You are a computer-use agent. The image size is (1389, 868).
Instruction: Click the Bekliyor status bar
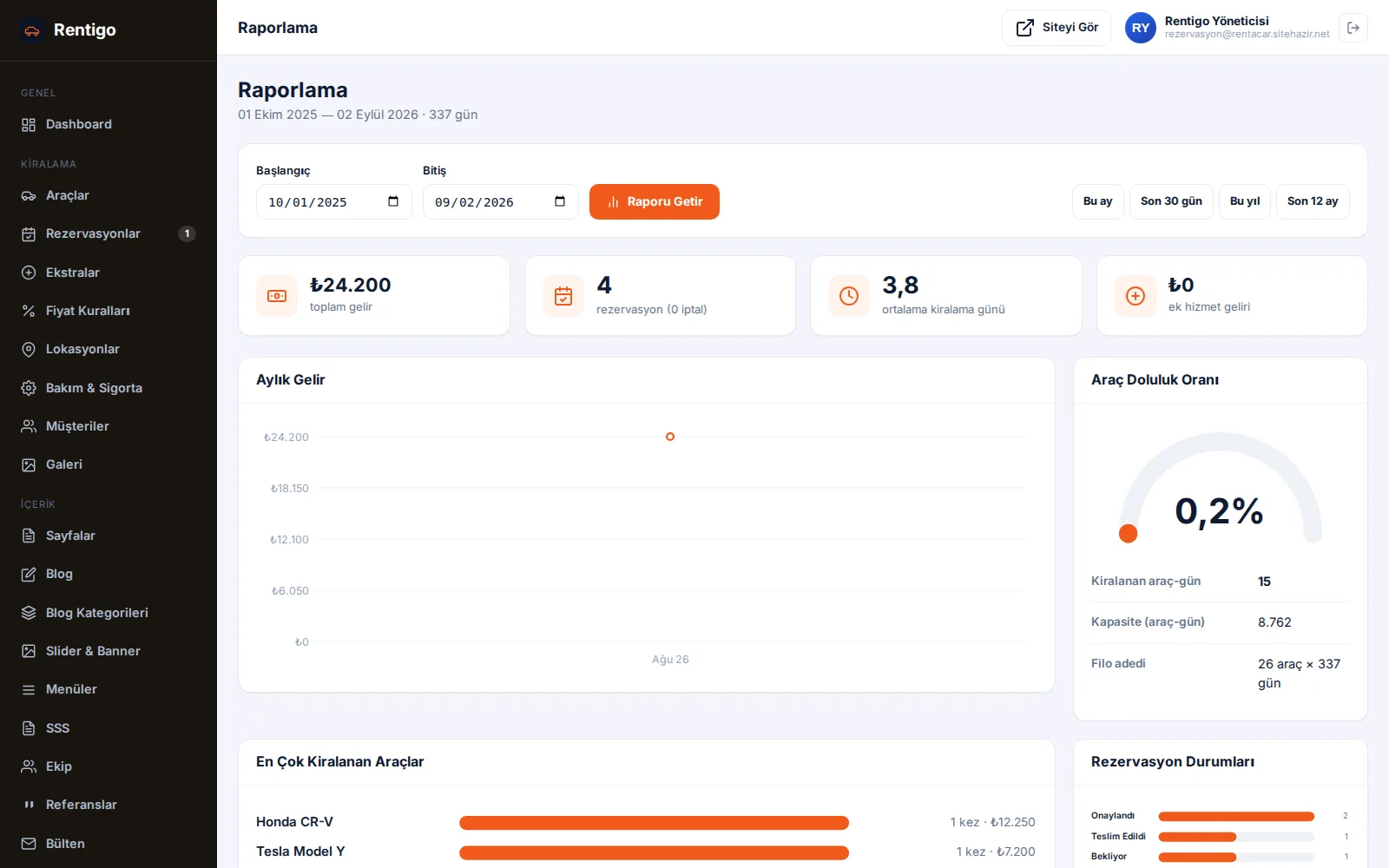(x=1236, y=858)
